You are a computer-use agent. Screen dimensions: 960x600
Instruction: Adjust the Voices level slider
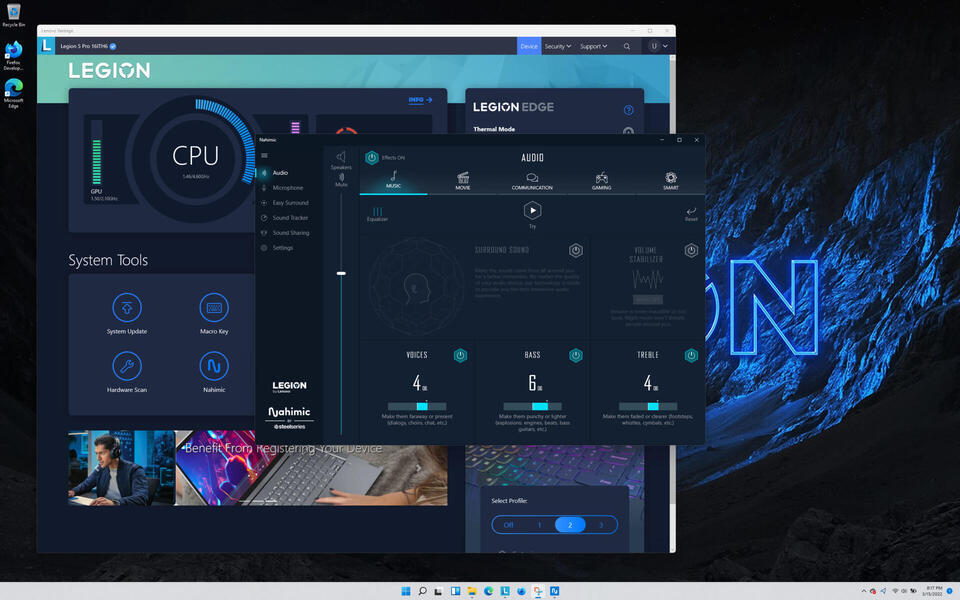coord(417,407)
